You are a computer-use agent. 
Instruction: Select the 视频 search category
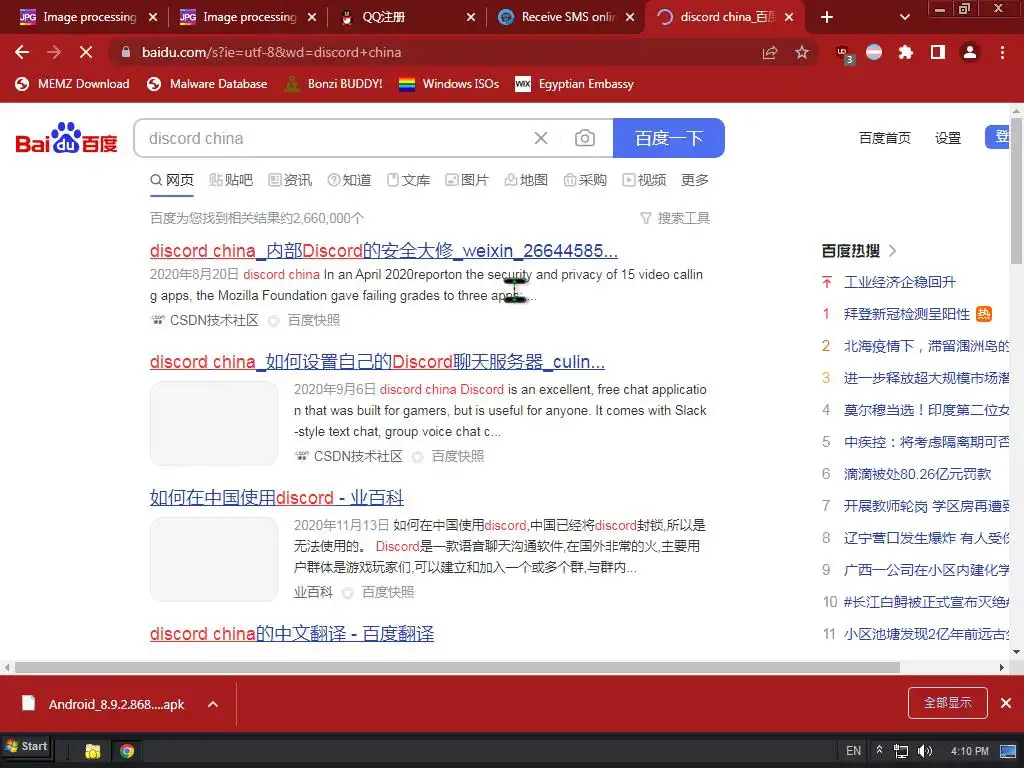(x=645, y=180)
